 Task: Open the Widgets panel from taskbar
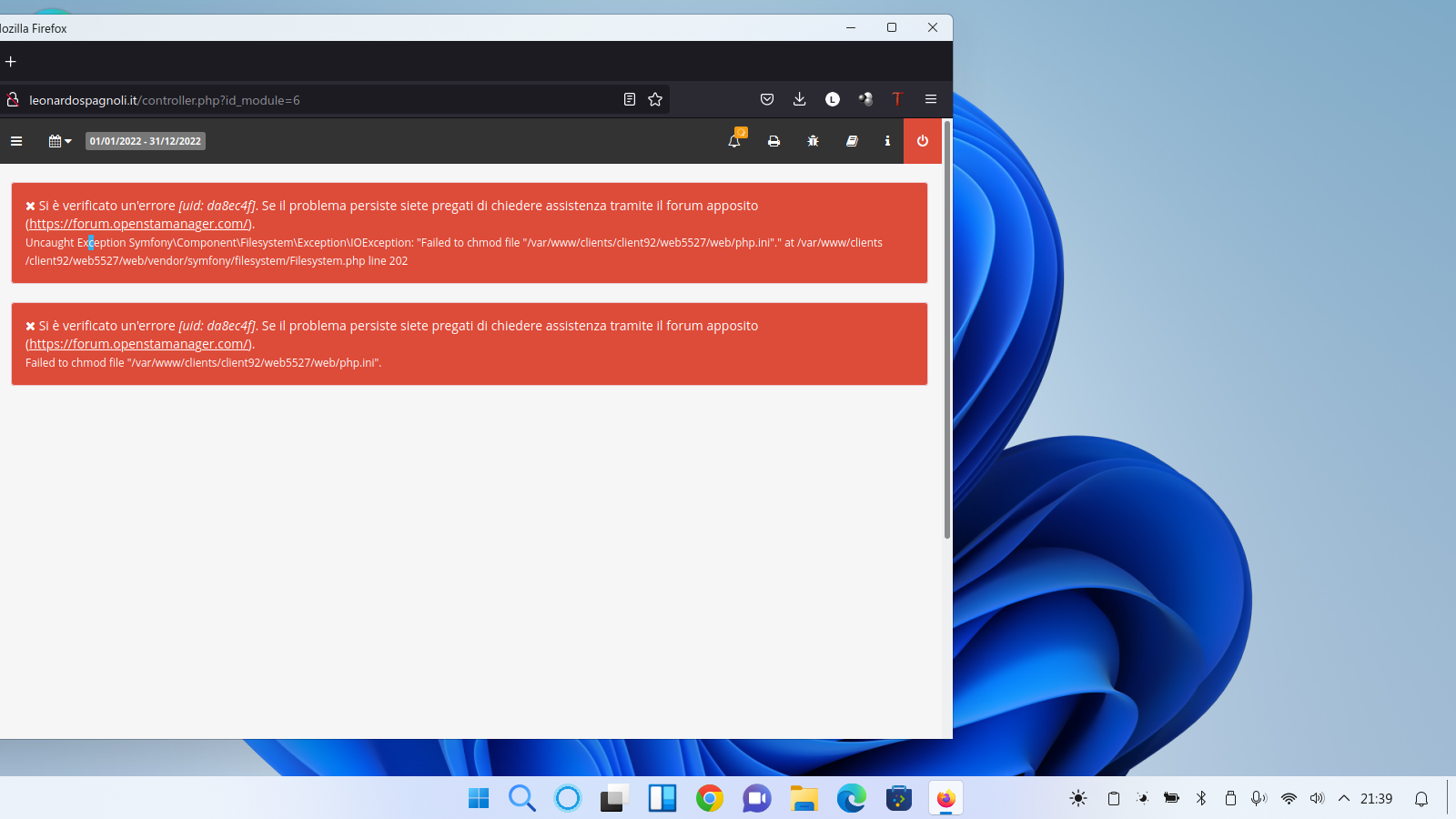[x=662, y=798]
